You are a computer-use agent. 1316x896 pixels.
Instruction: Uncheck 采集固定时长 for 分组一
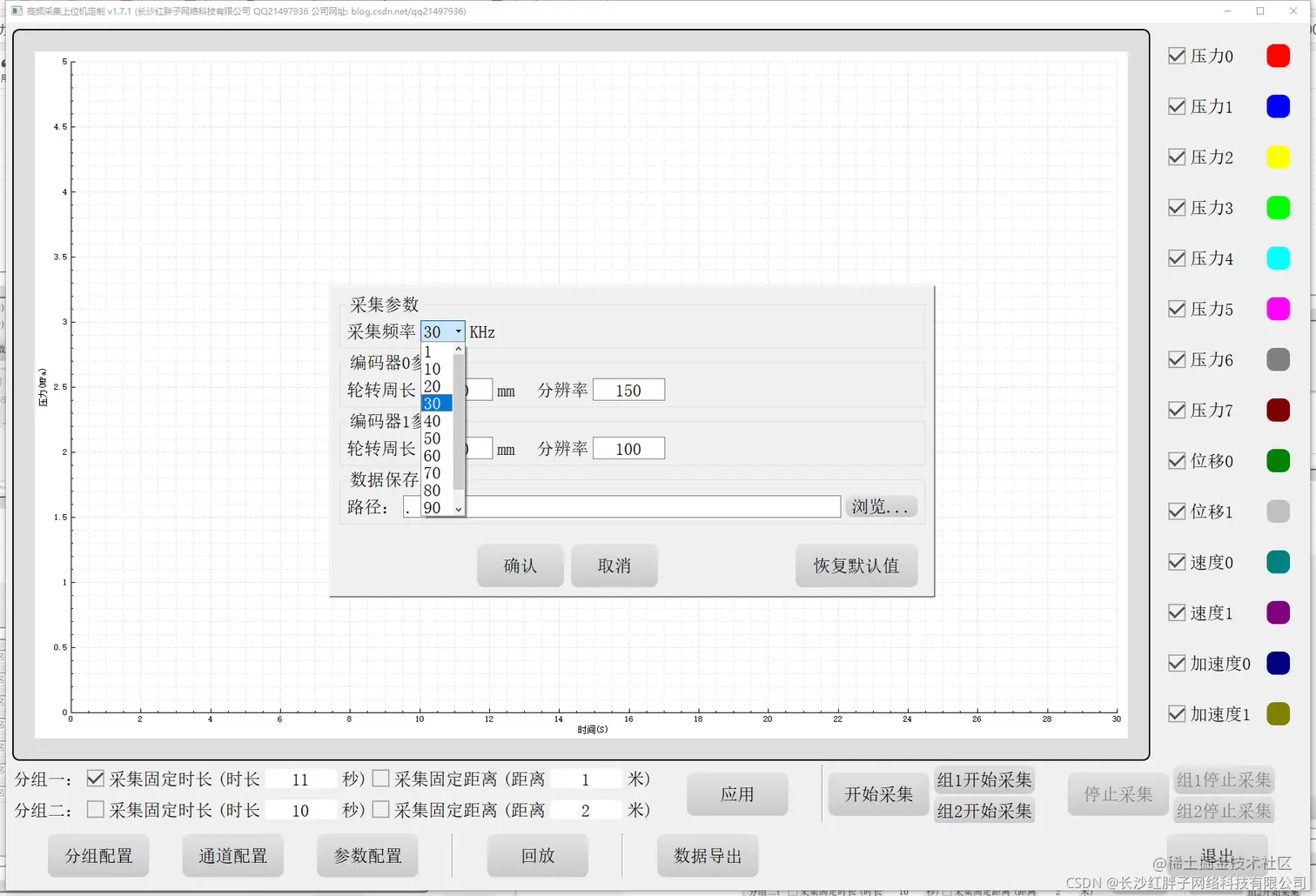point(96,778)
